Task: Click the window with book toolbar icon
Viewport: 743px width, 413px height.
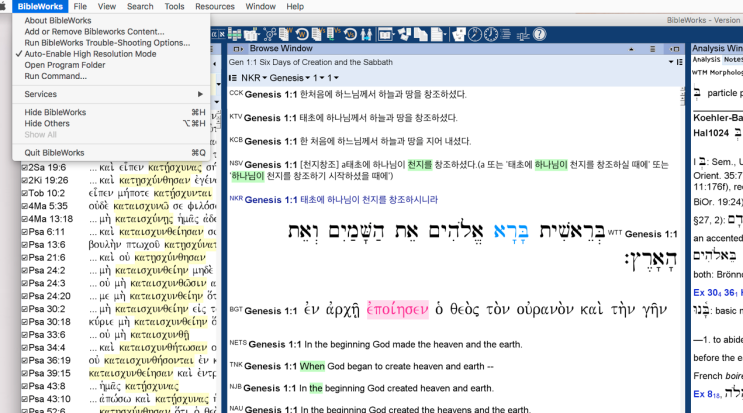Action: pos(385,34)
